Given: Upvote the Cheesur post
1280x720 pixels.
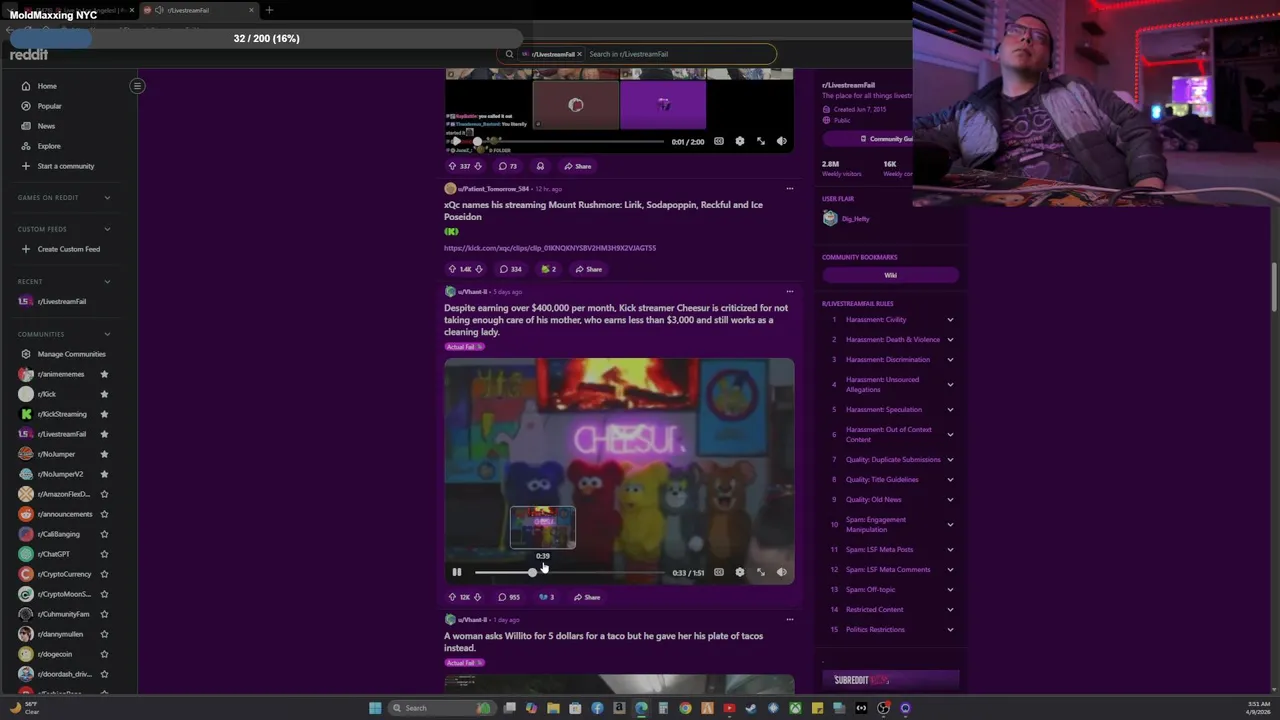Looking at the screenshot, I should point(452,597).
